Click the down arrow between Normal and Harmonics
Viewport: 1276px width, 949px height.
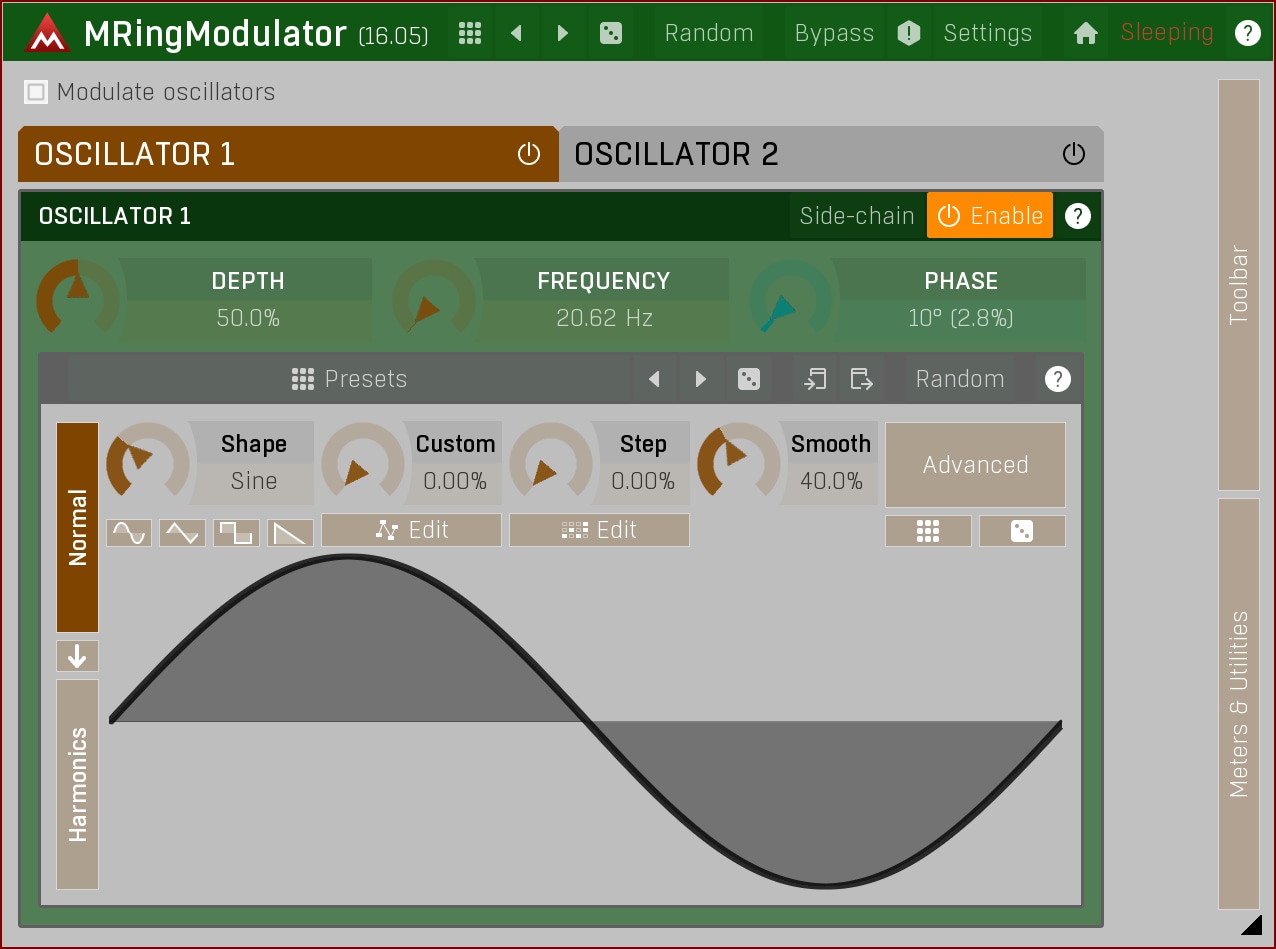point(77,656)
